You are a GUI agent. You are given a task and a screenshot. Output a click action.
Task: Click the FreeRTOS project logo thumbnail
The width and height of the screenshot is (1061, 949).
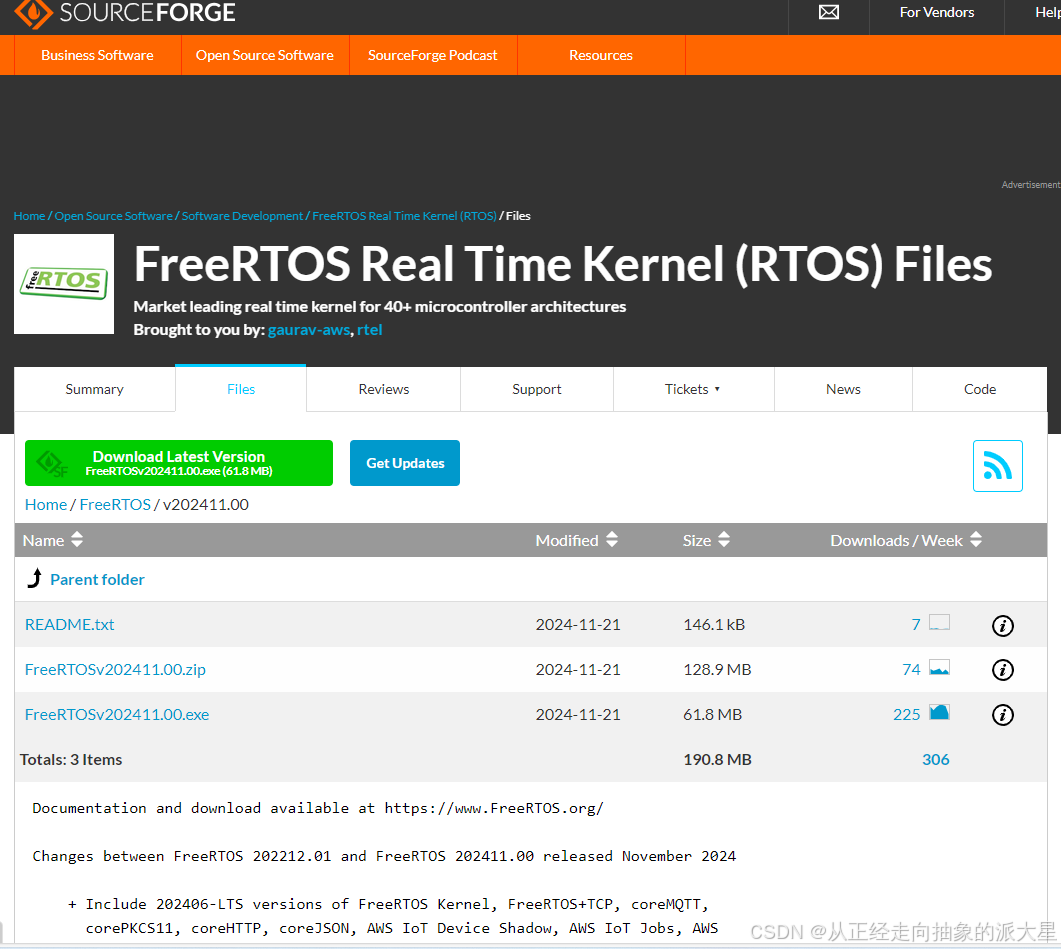pyautogui.click(x=64, y=284)
